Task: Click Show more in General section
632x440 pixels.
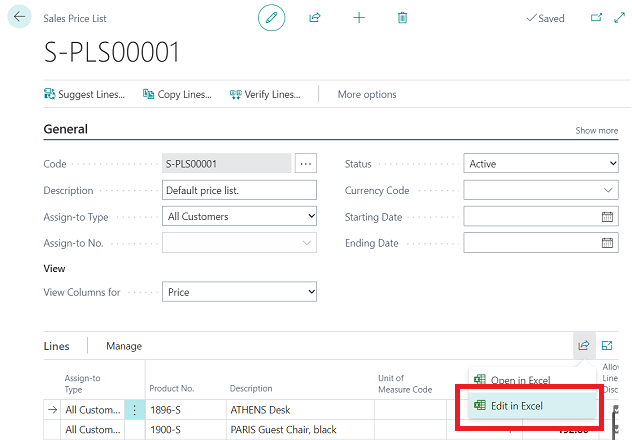Action: point(597,131)
